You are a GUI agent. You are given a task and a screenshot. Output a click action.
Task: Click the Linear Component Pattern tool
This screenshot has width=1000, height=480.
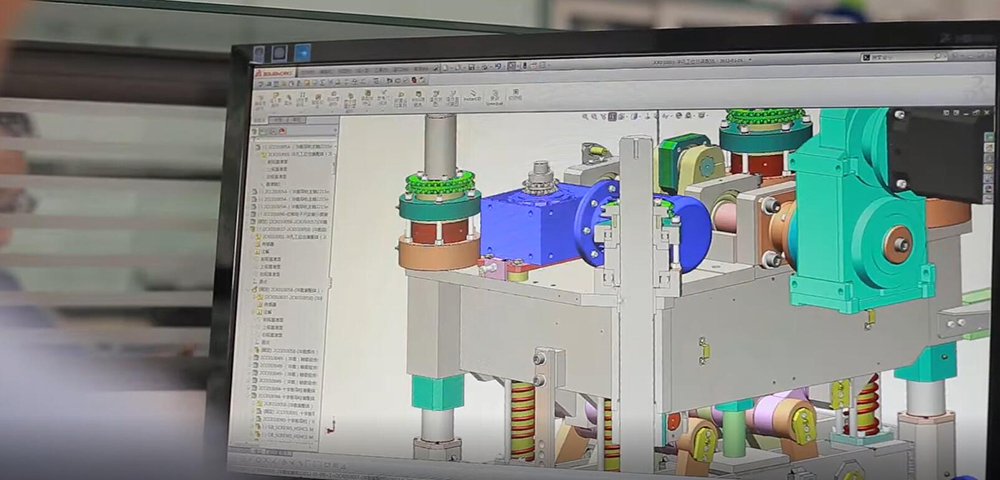[302, 99]
